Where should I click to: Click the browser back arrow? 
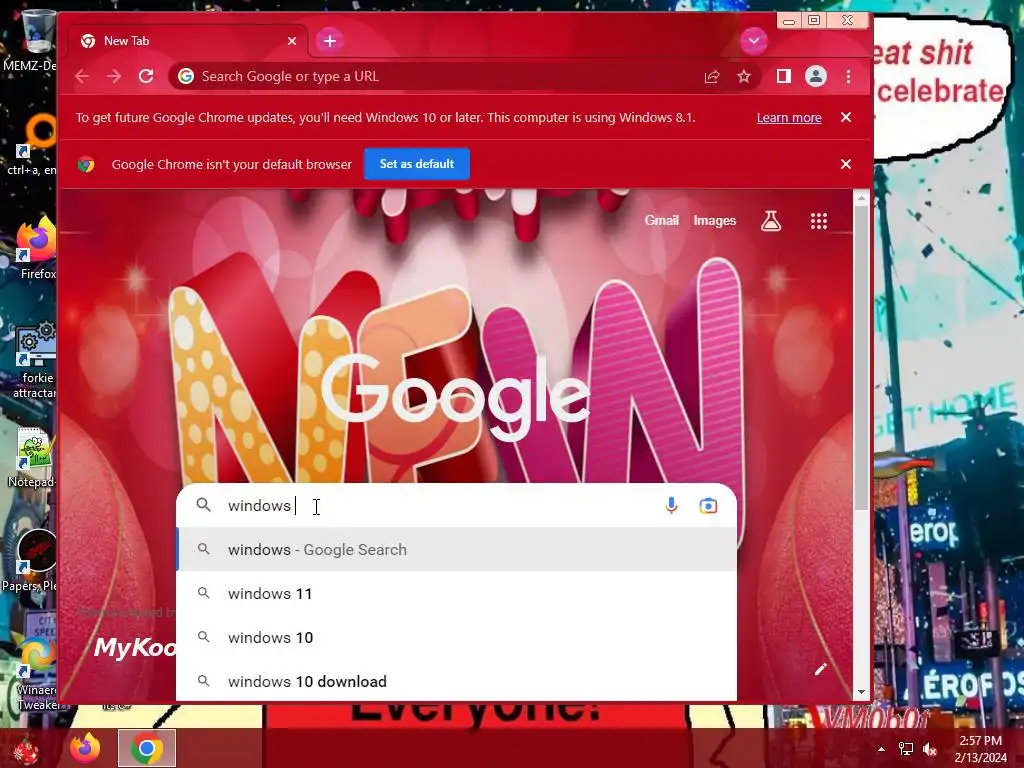pyautogui.click(x=82, y=76)
